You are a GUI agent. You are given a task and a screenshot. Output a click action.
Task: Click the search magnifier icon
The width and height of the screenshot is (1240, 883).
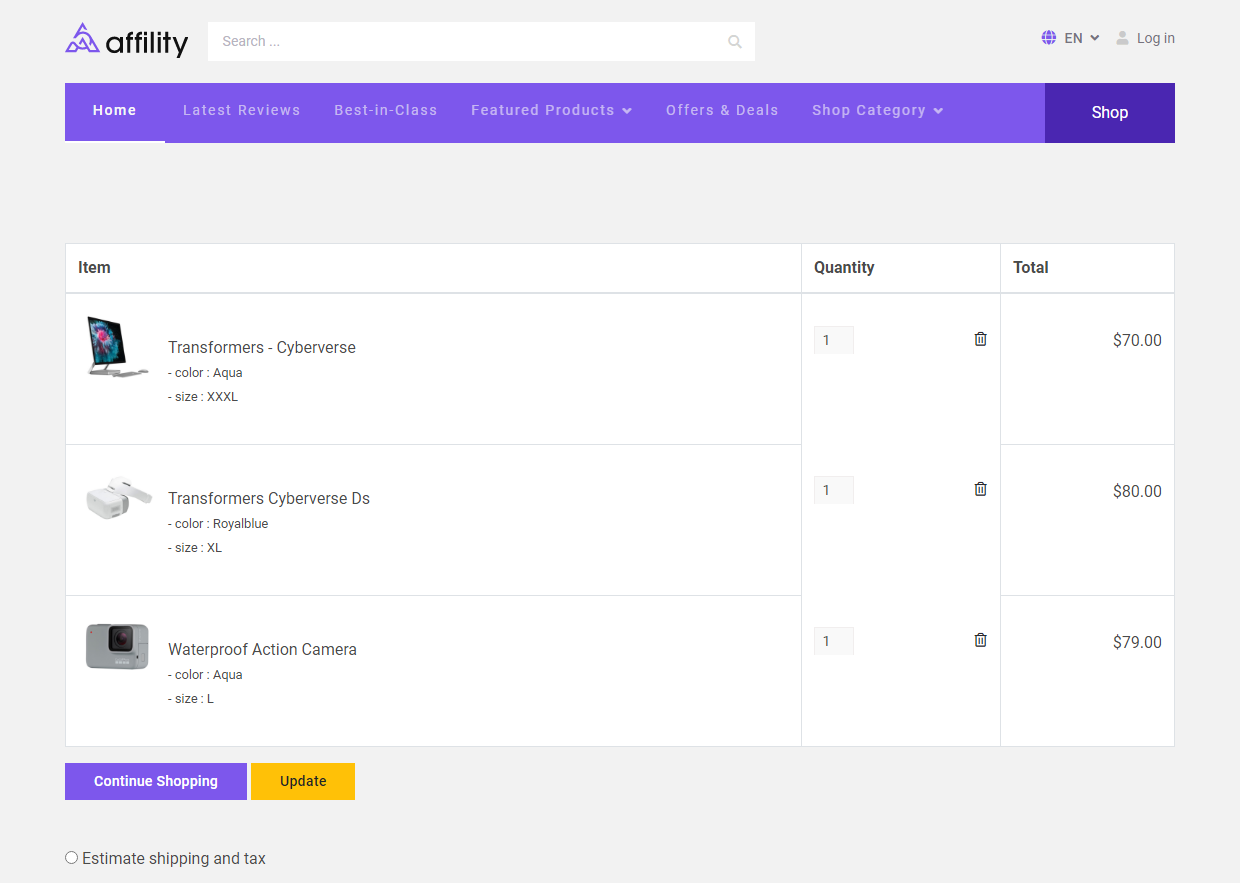[x=735, y=42]
